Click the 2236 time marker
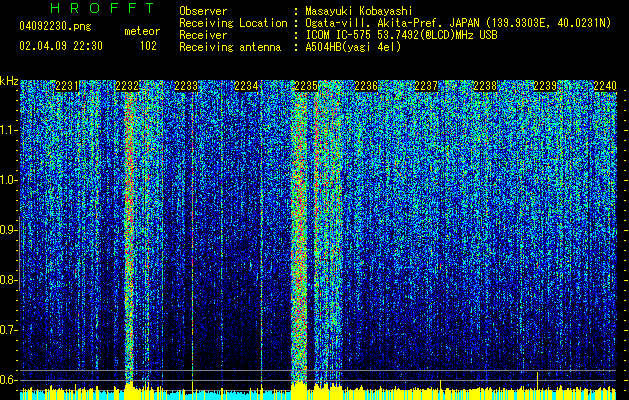This screenshot has width=629, height=400. coord(366,86)
